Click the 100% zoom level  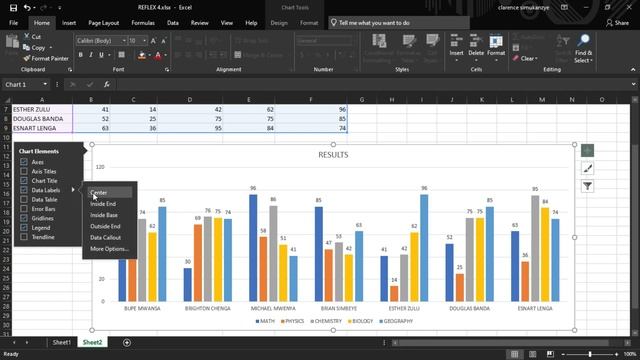click(x=630, y=354)
